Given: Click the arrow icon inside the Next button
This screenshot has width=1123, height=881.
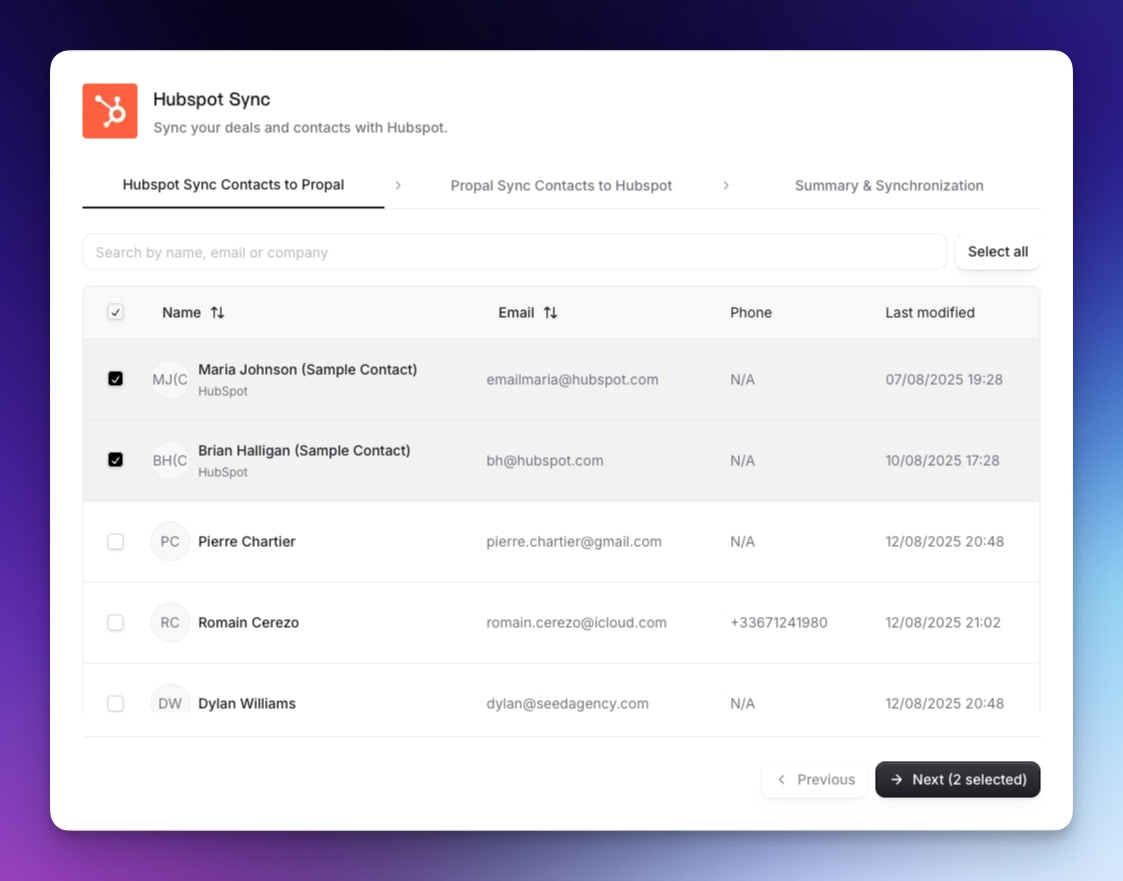Looking at the screenshot, I should [x=898, y=779].
